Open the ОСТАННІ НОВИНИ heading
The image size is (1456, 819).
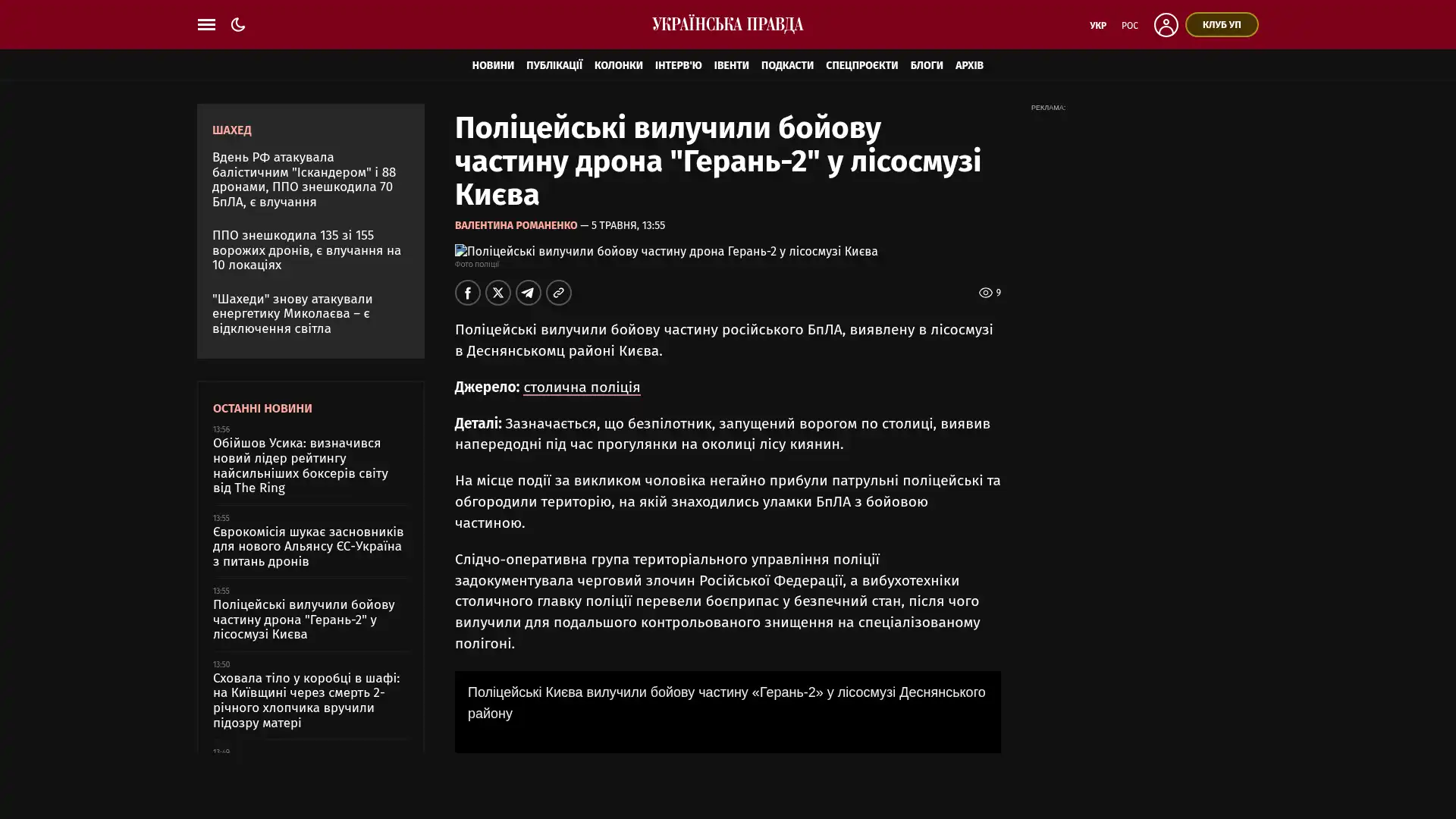(262, 409)
